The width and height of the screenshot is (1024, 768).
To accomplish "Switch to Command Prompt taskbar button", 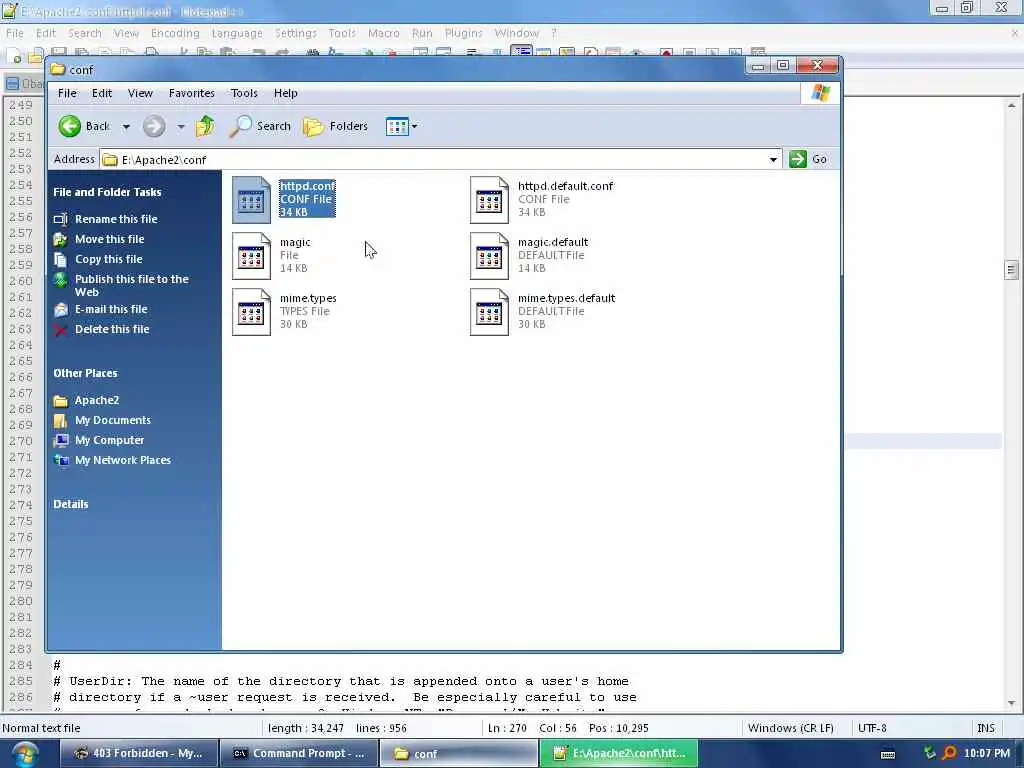I will point(298,753).
